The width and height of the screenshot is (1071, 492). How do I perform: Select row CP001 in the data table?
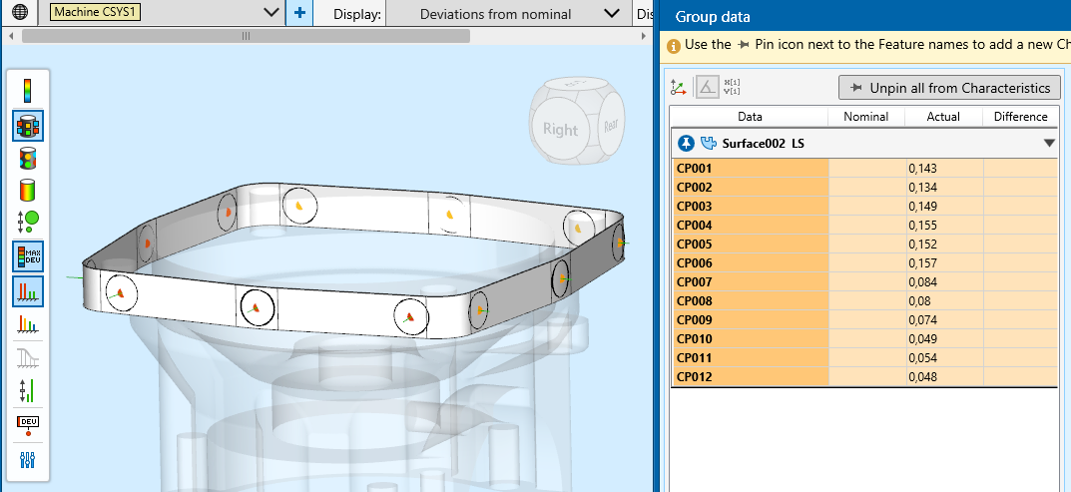864,168
